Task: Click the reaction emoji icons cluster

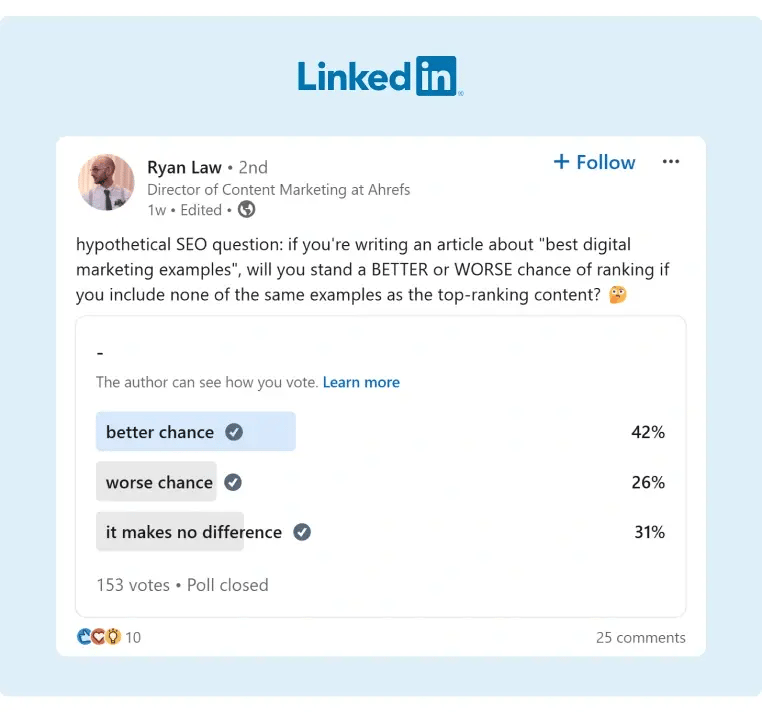Action: [98, 637]
